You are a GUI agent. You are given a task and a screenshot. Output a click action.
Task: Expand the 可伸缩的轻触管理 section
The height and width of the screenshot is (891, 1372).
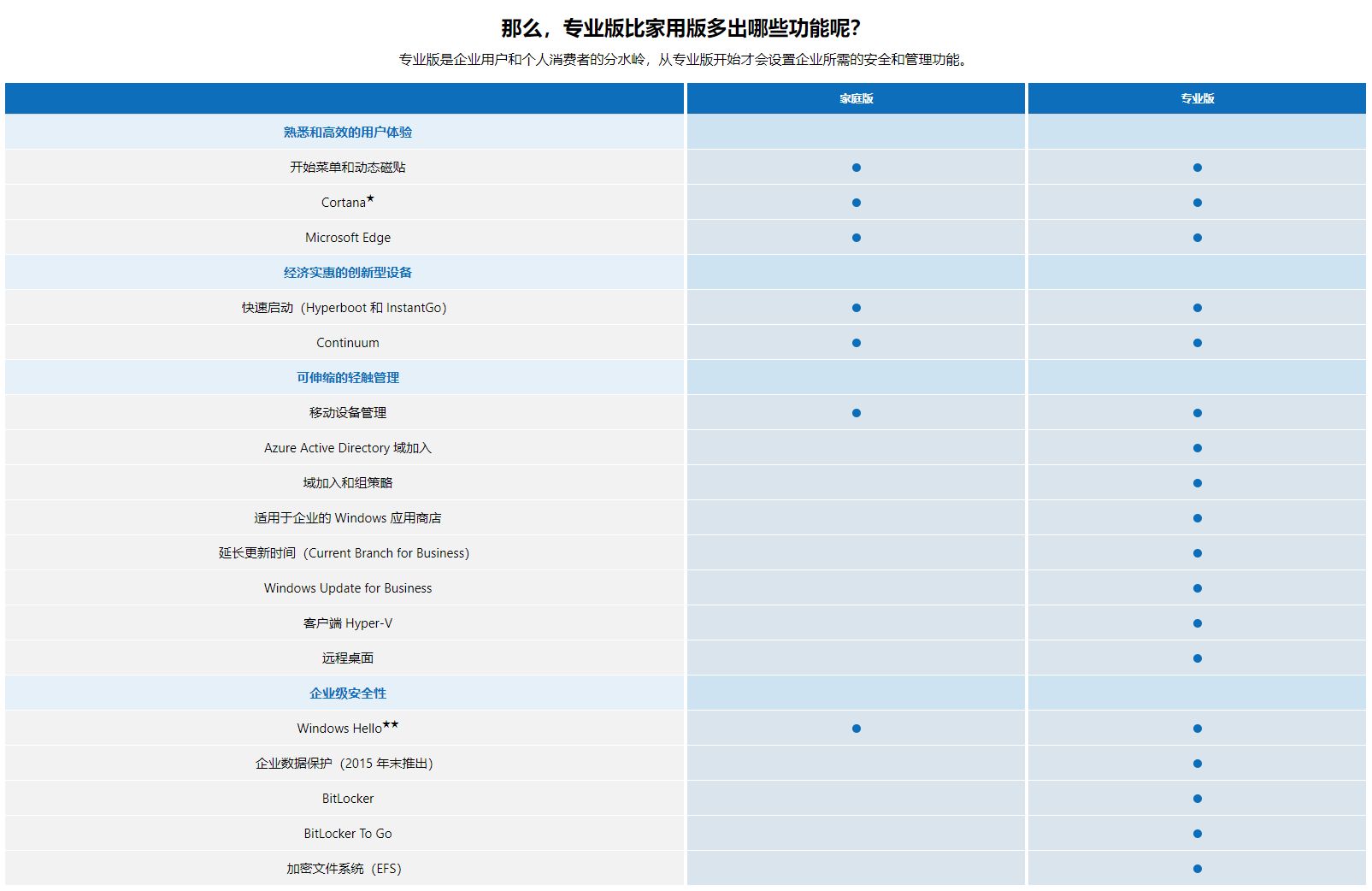[347, 376]
